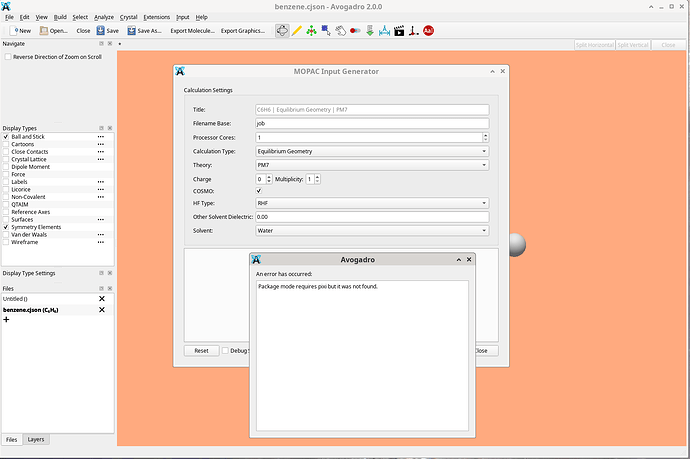Open the Build menu

click(x=60, y=17)
